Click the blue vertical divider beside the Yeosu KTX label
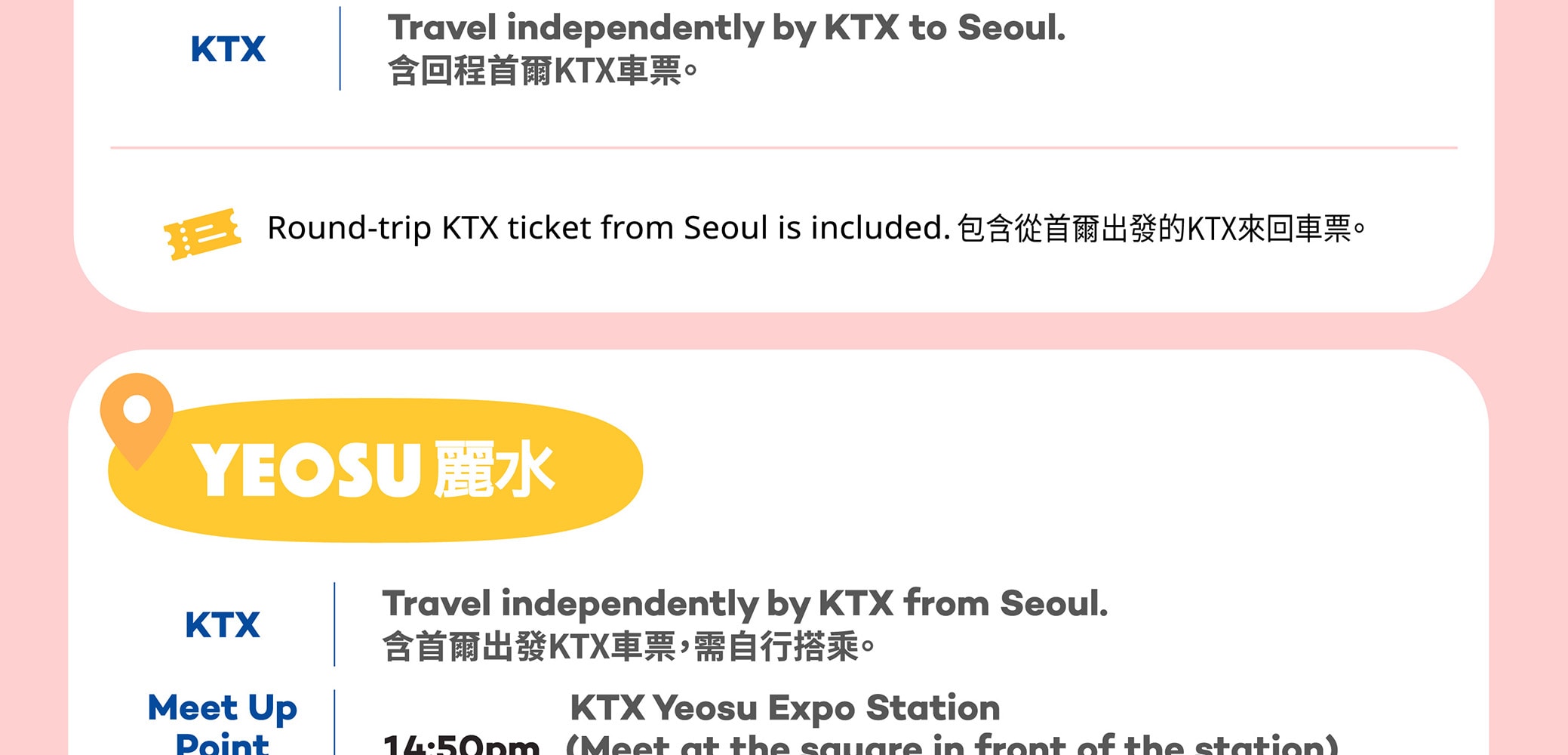The height and width of the screenshot is (755, 1568). [334, 624]
